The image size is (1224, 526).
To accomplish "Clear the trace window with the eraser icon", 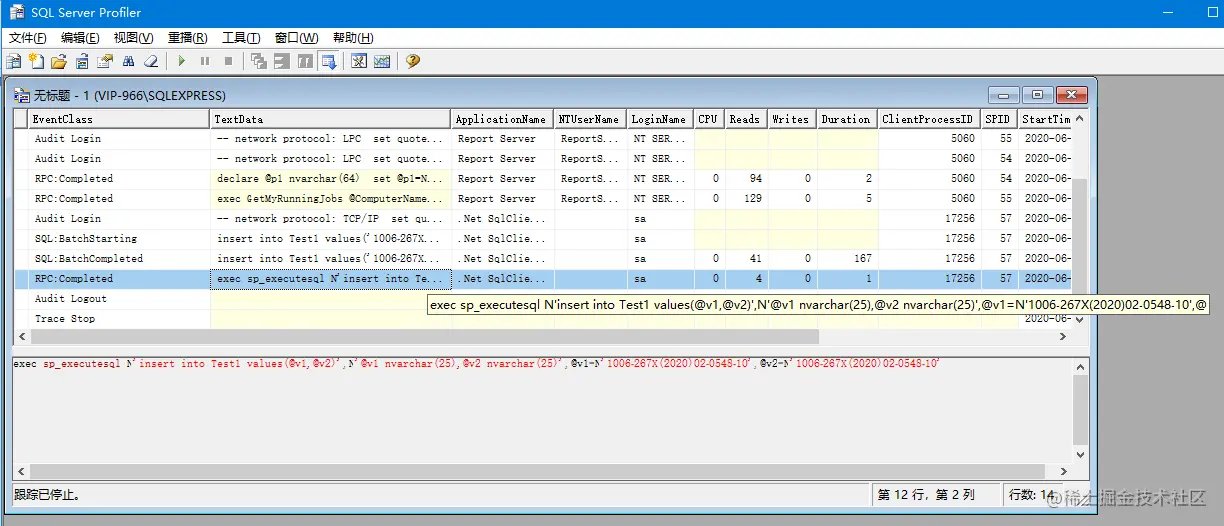I will pyautogui.click(x=151, y=61).
